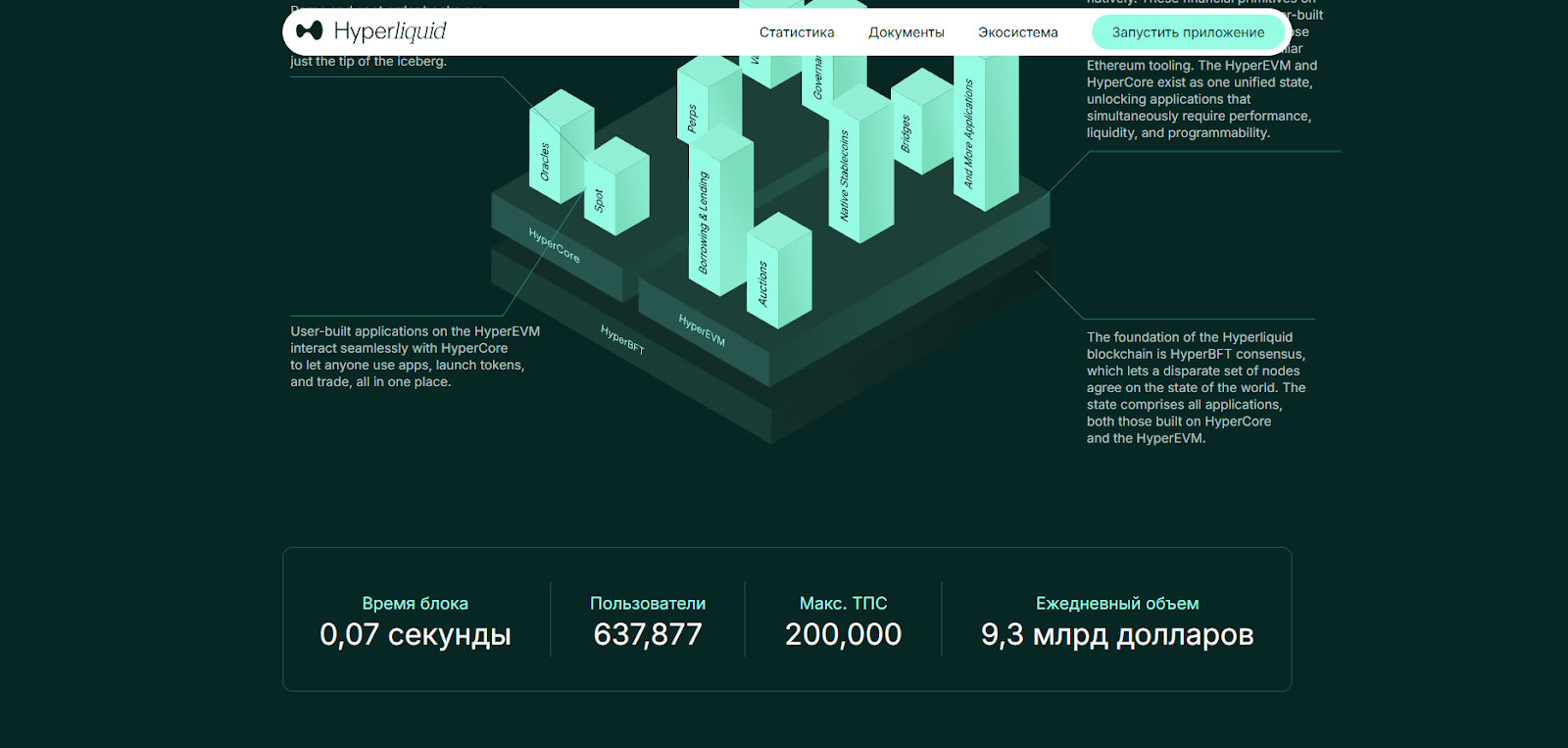Click the User-built applications paragraph
The image size is (1568, 748).
tap(415, 357)
